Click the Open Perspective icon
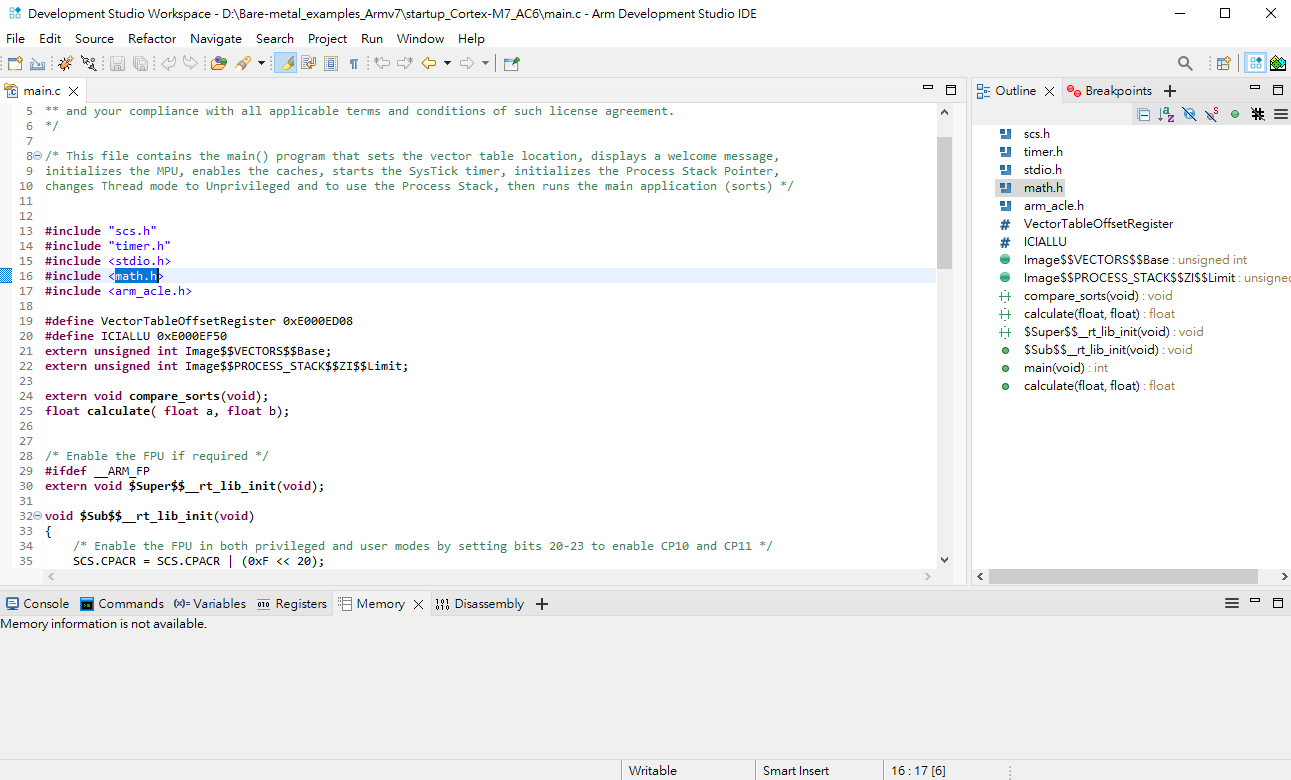 click(1223, 63)
